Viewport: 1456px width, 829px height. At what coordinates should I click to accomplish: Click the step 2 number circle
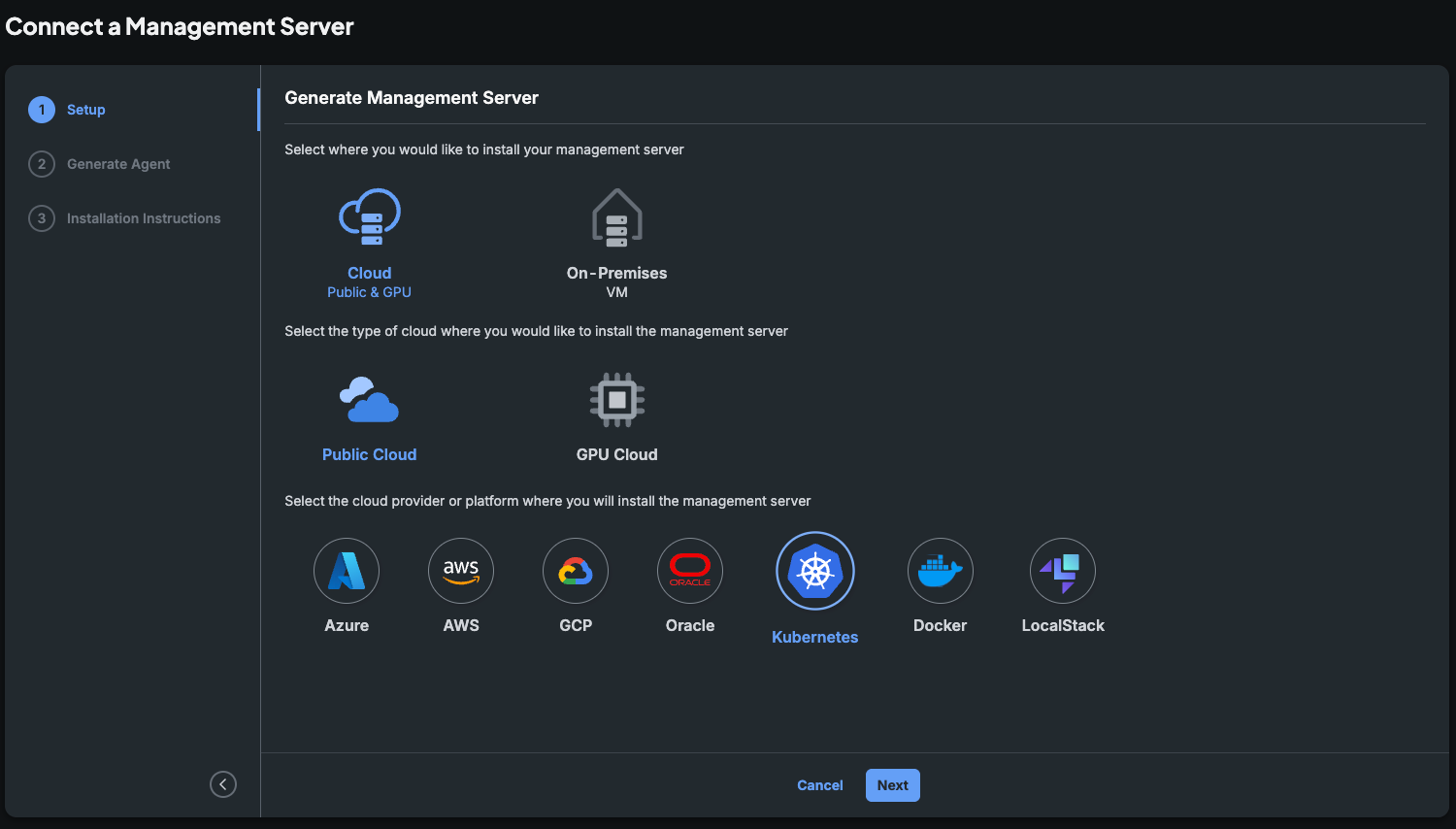[42, 164]
